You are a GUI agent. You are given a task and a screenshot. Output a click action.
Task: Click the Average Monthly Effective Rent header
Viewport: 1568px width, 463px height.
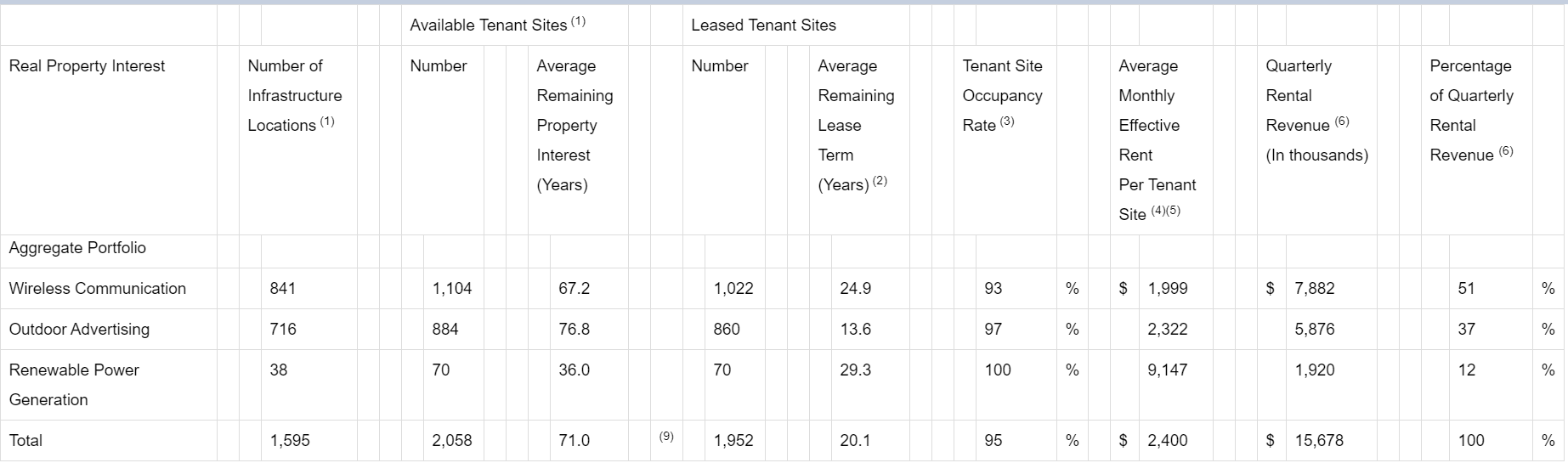(x=1157, y=140)
